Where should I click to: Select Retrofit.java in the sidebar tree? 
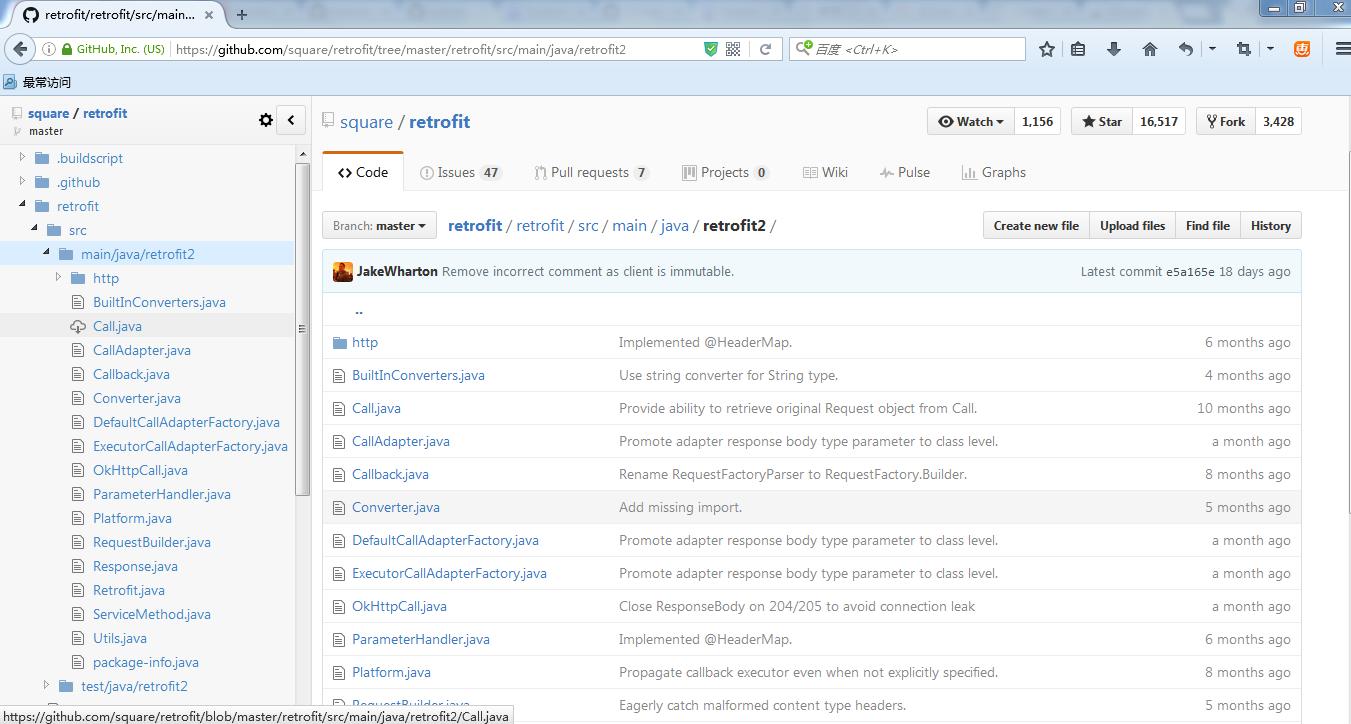coord(129,590)
